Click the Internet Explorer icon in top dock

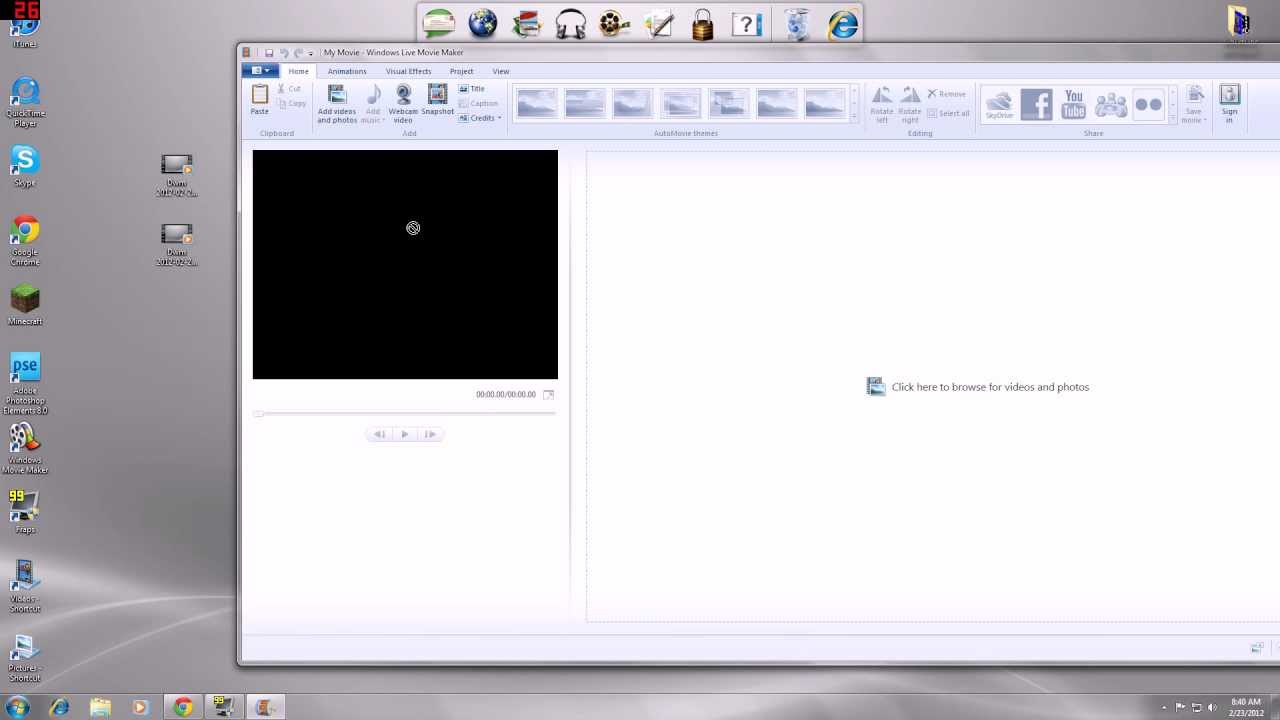[843, 23]
